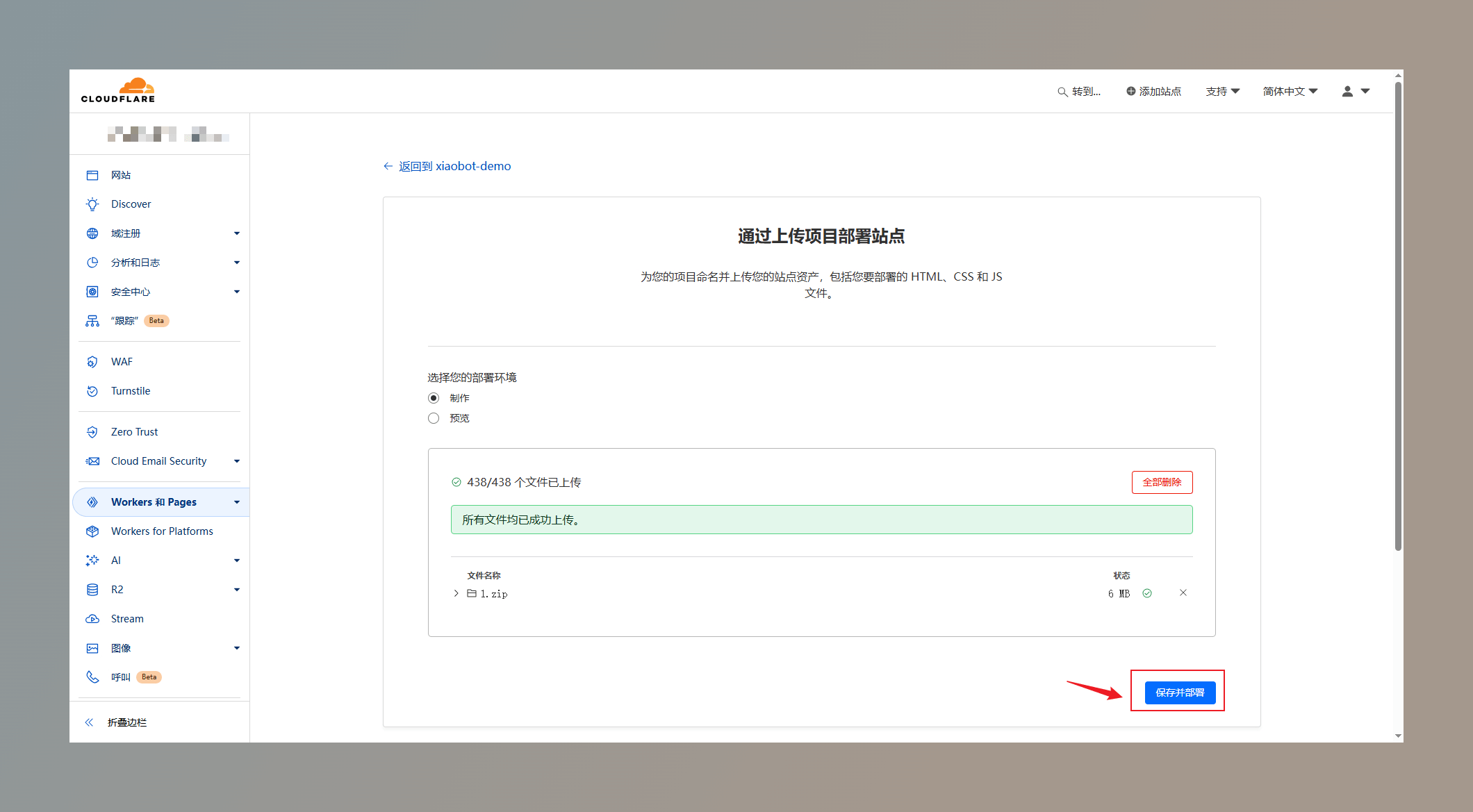The image size is (1473, 812).
Task: Click the Stream cloud icon
Action: coord(92,619)
